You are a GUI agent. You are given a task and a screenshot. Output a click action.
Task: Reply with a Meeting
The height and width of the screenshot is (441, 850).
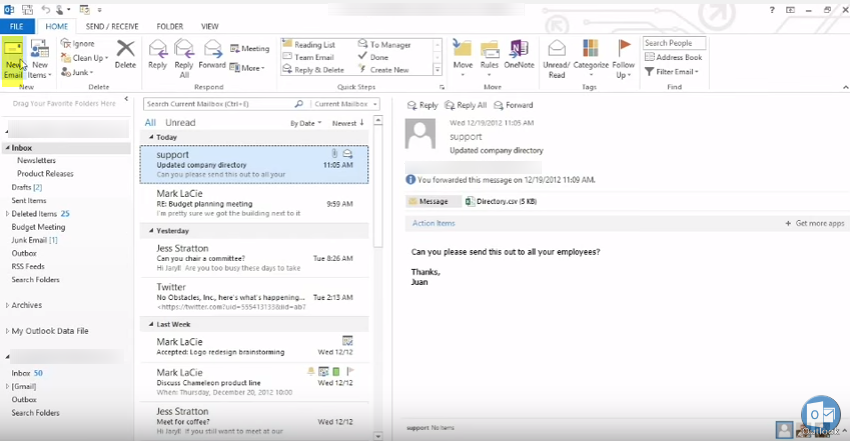pyautogui.click(x=250, y=48)
